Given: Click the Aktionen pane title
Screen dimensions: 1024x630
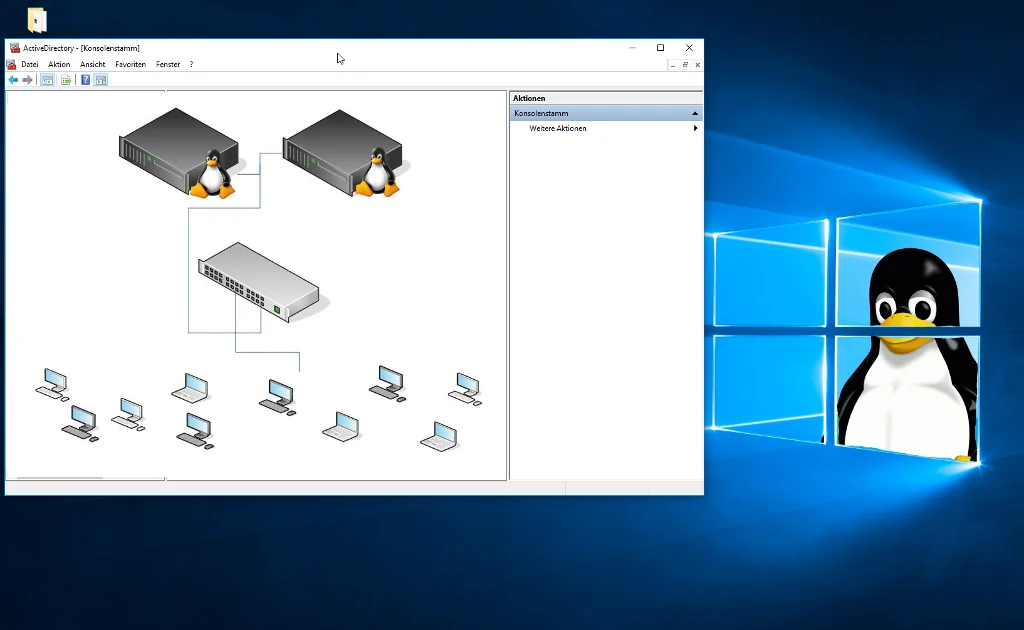Looking at the screenshot, I should [529, 98].
